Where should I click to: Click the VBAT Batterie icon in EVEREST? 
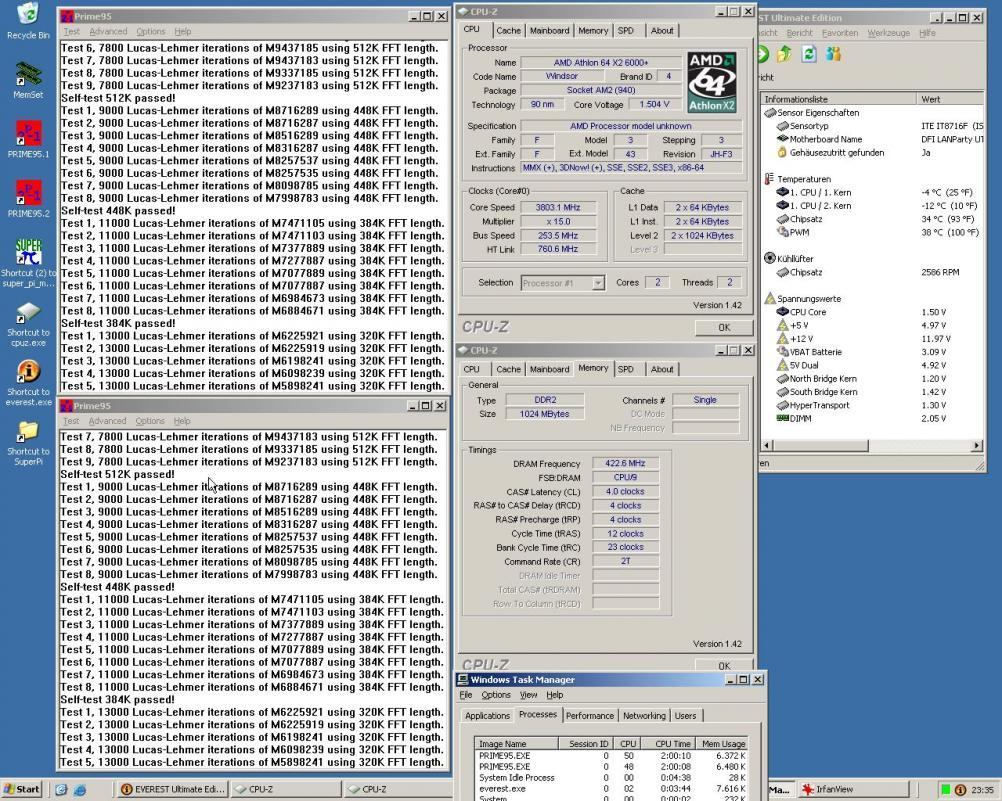coord(782,352)
